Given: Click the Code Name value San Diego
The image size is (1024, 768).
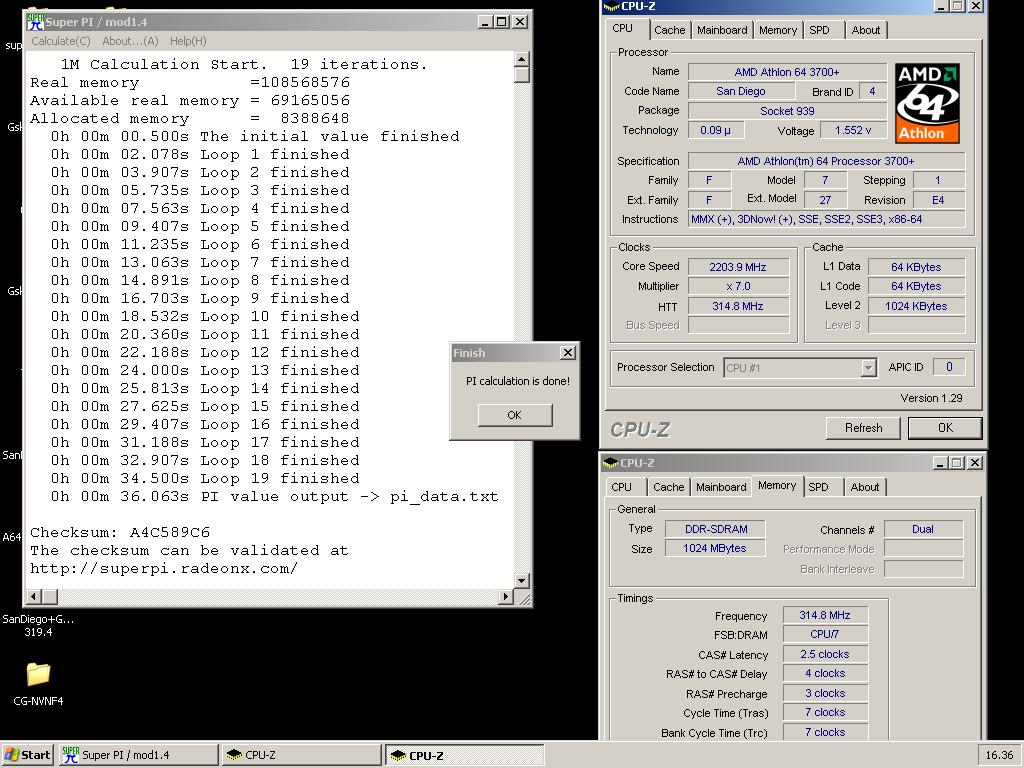Looking at the screenshot, I should (x=741, y=91).
